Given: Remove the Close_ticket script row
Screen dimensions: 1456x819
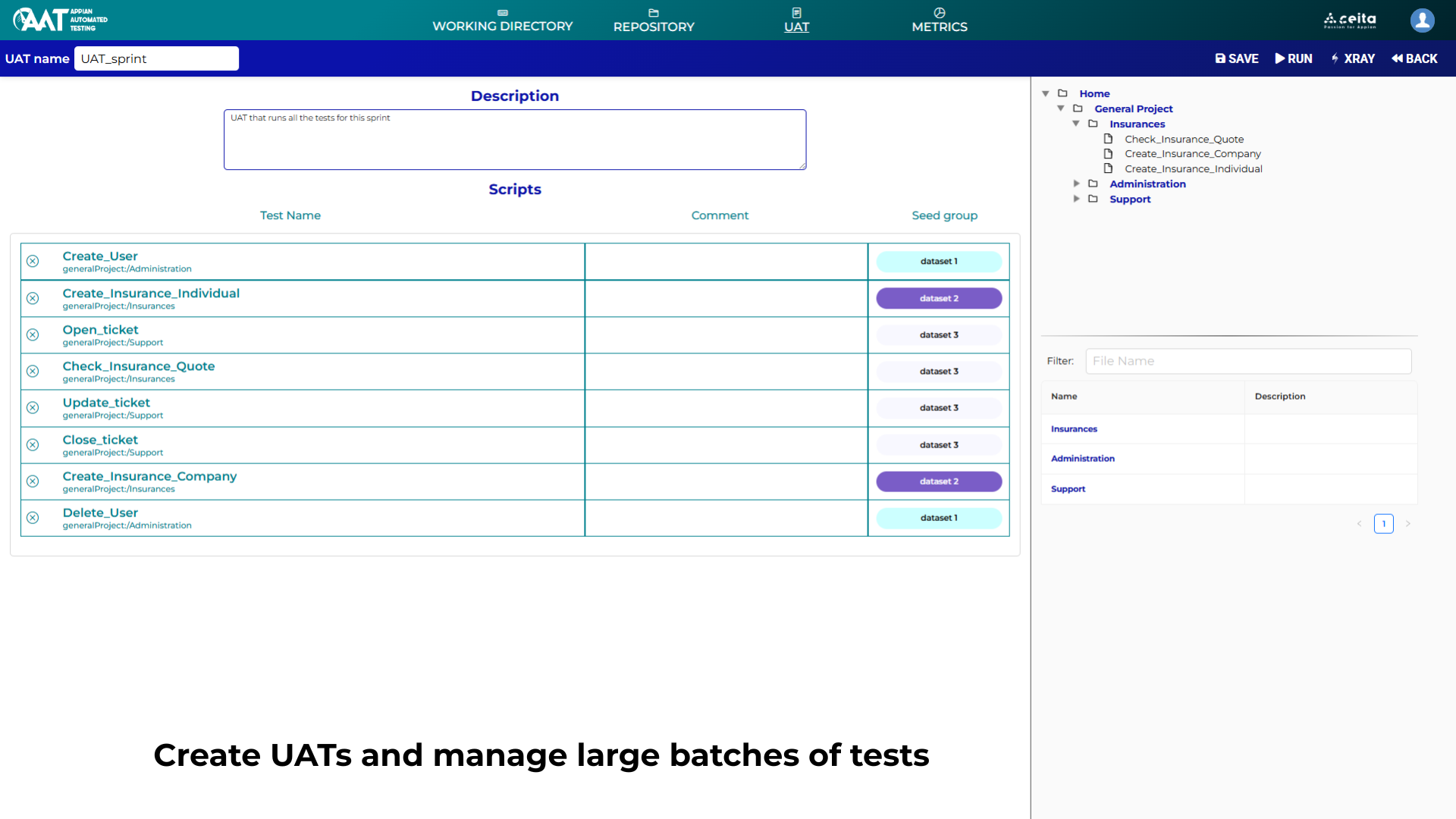Looking at the screenshot, I should click(33, 444).
